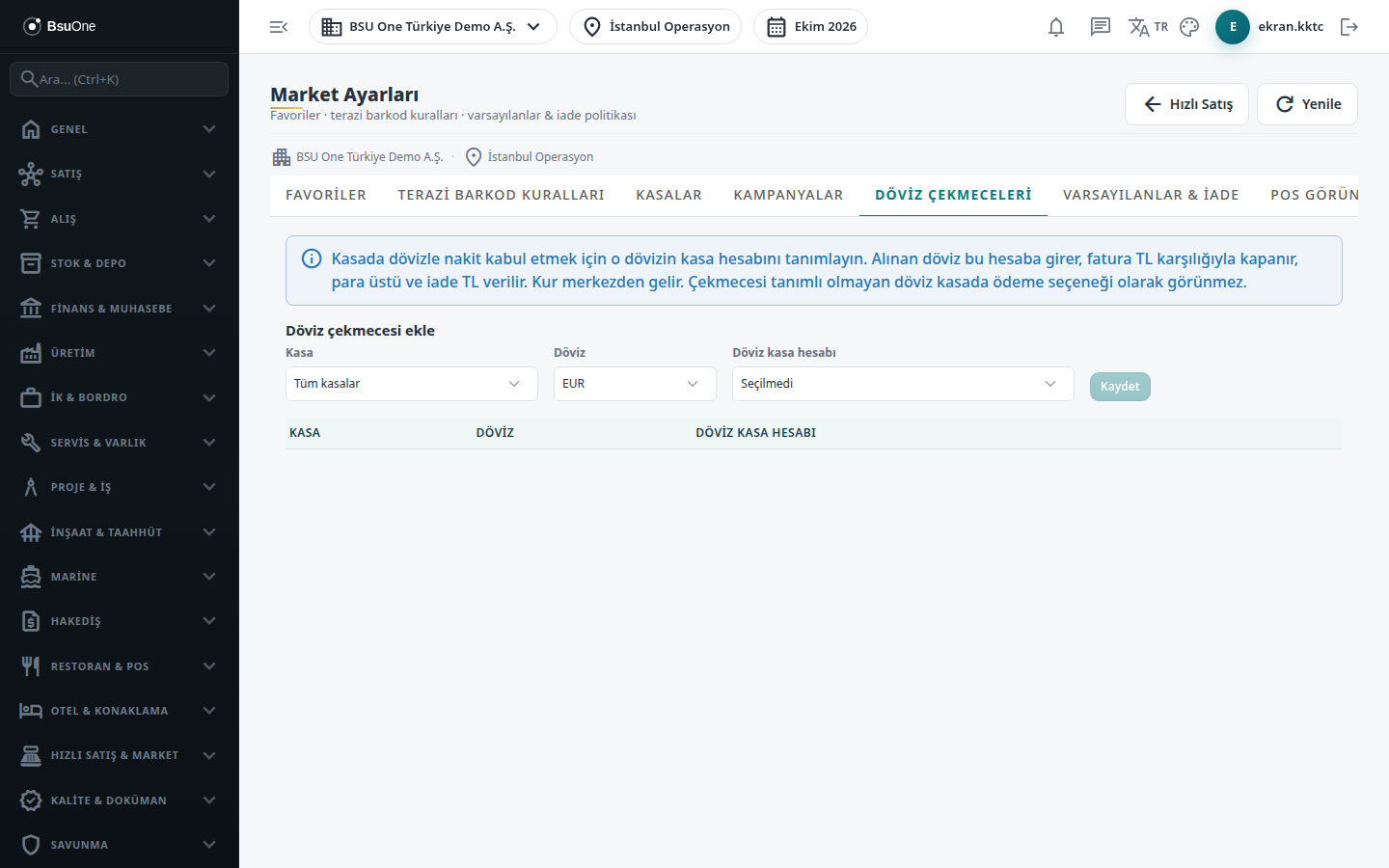
Task: Click the ÜRETİM factory icon
Action: pos(31,353)
